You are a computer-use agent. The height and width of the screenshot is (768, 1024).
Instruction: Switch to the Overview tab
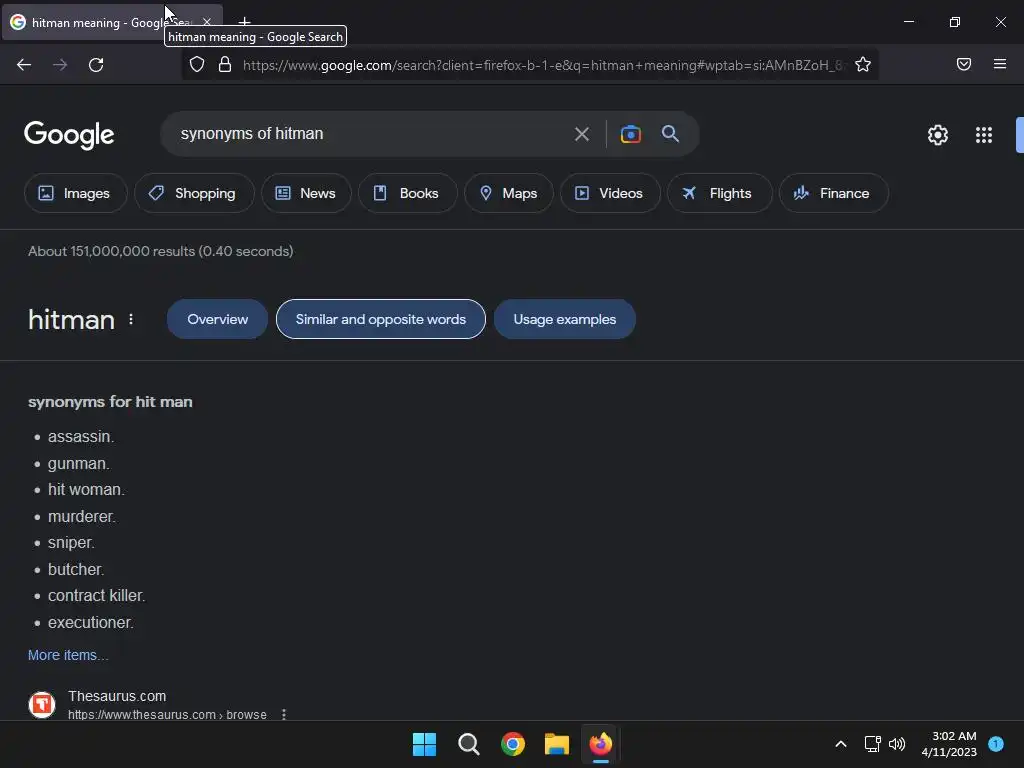pos(217,319)
